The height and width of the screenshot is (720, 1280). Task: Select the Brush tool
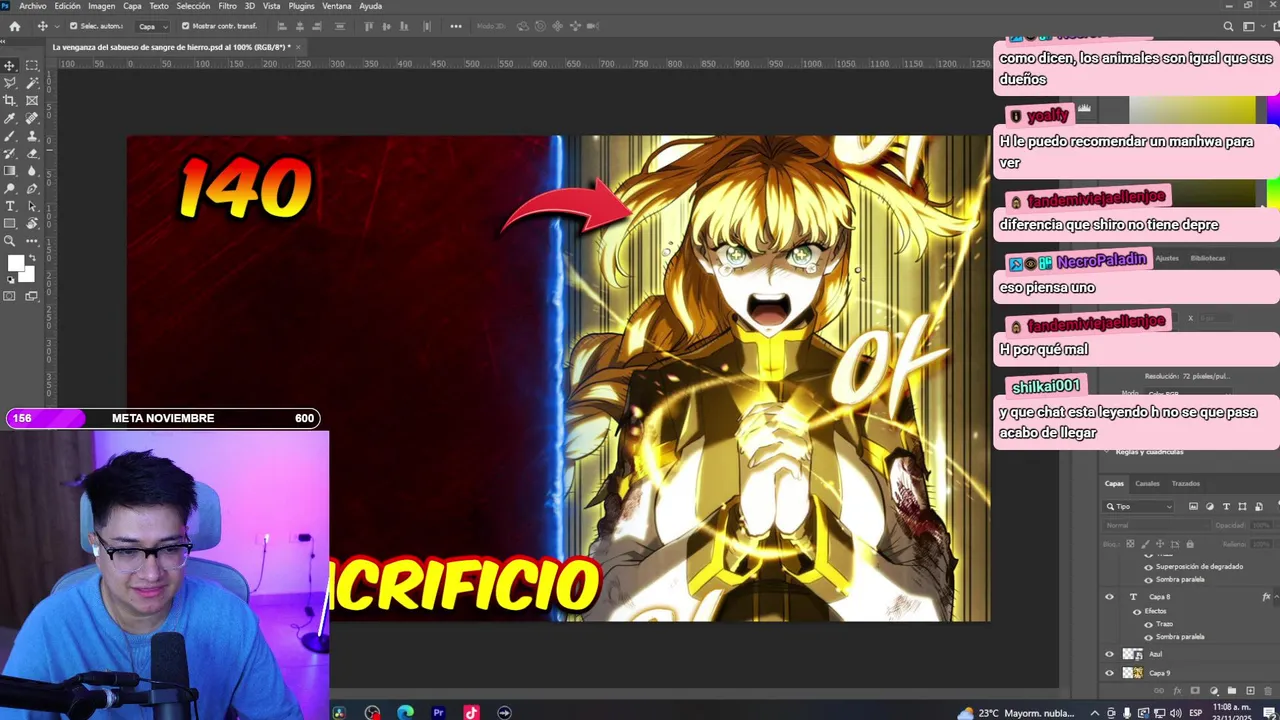coord(10,136)
